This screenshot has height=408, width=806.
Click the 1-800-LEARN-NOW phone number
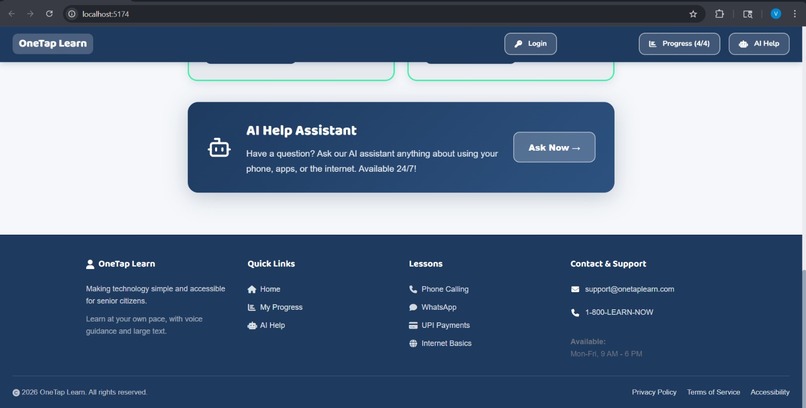[619, 312]
